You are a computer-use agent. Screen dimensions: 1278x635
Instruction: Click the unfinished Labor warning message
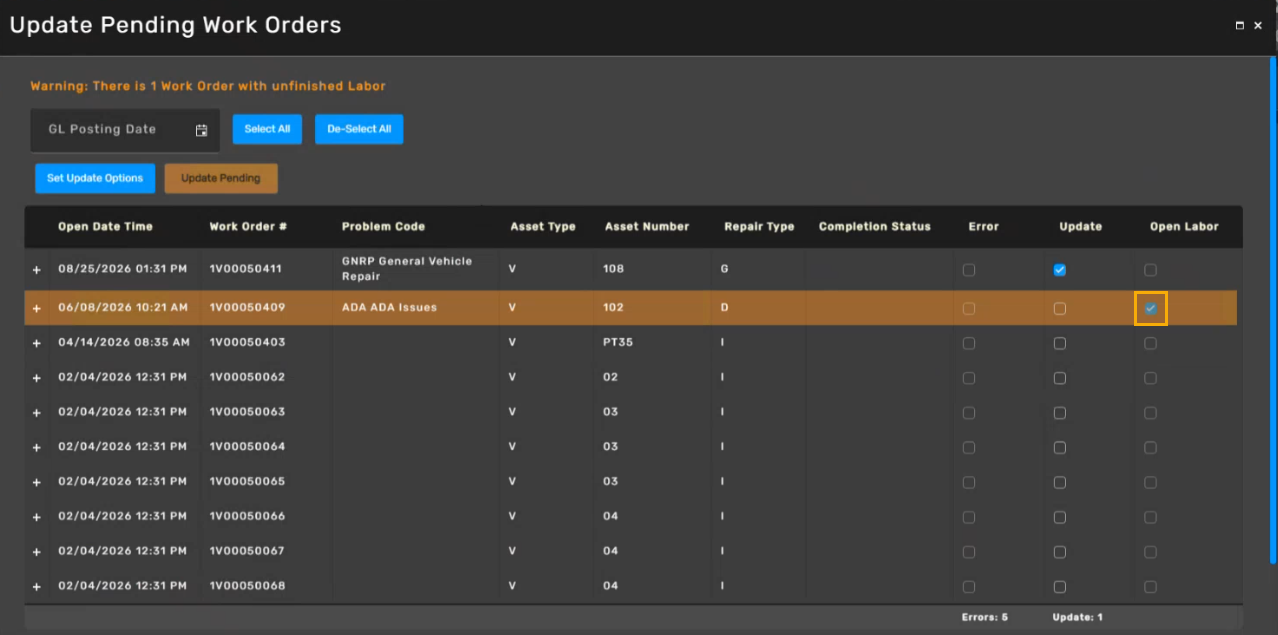point(208,86)
